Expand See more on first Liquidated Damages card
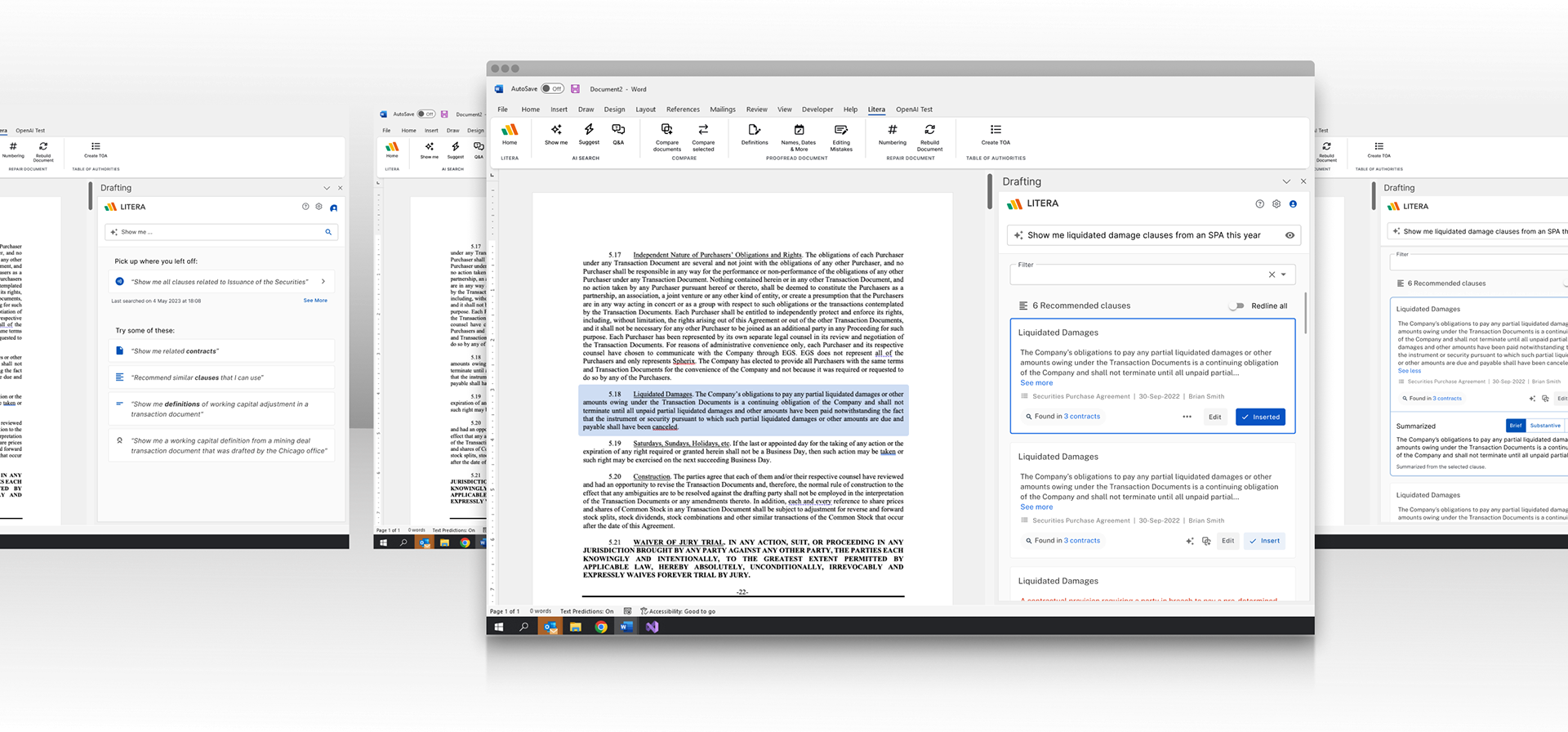The image size is (1568, 732). 1036,383
